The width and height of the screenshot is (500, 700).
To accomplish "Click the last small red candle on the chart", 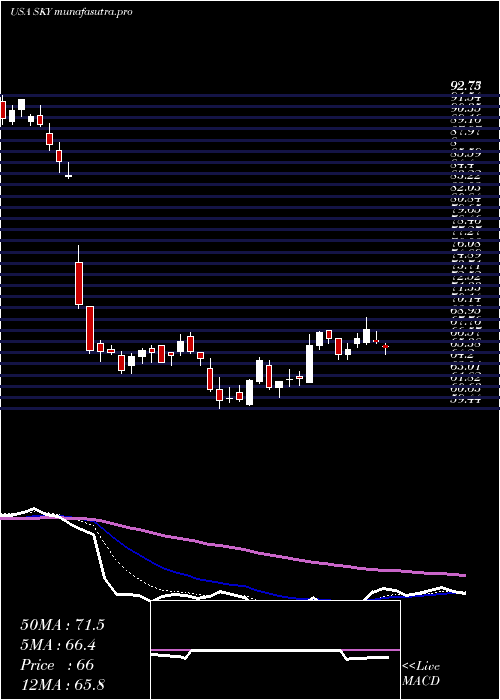I will click(385, 346).
